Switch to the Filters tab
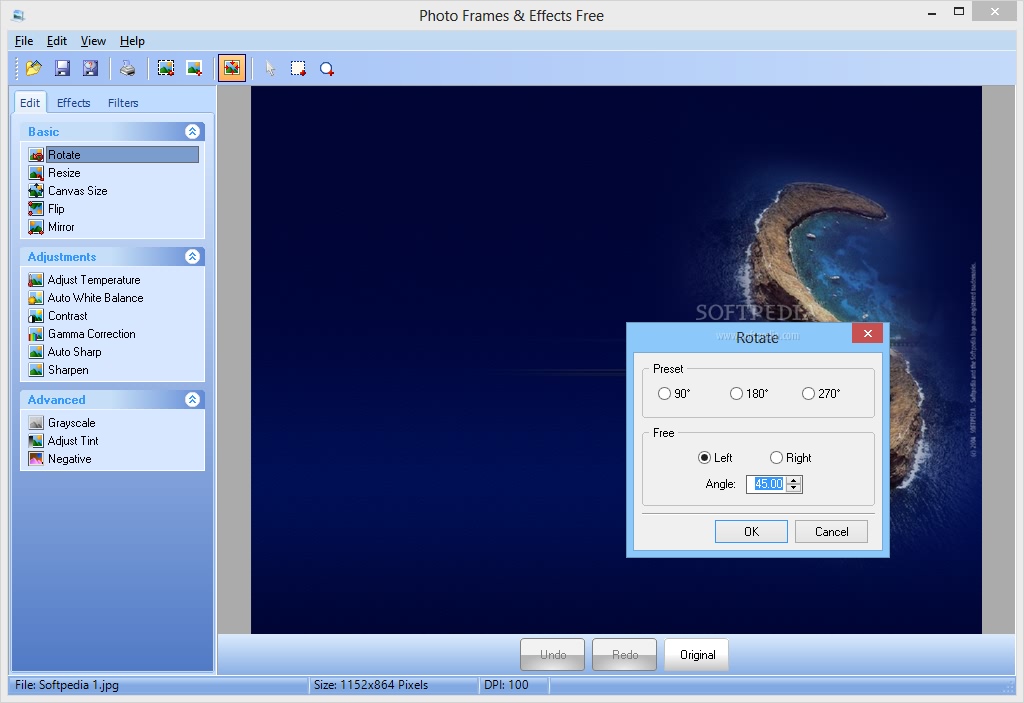 pos(123,103)
